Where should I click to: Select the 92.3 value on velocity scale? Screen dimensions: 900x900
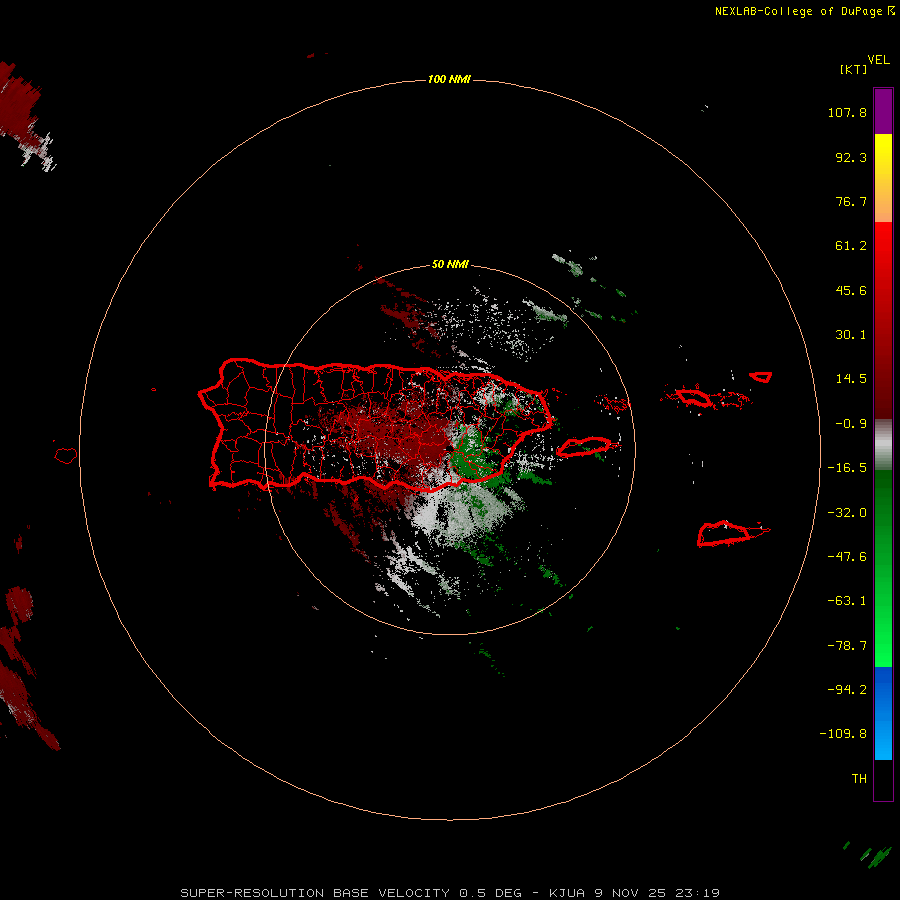(x=851, y=157)
